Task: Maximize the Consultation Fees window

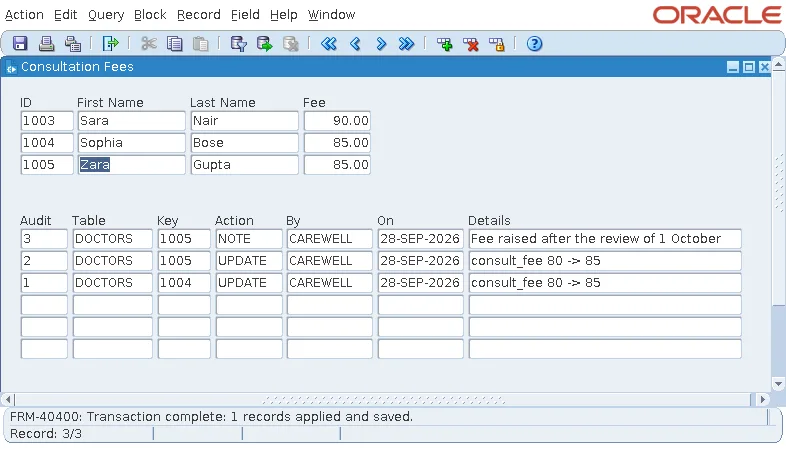Action: pyautogui.click(x=749, y=67)
